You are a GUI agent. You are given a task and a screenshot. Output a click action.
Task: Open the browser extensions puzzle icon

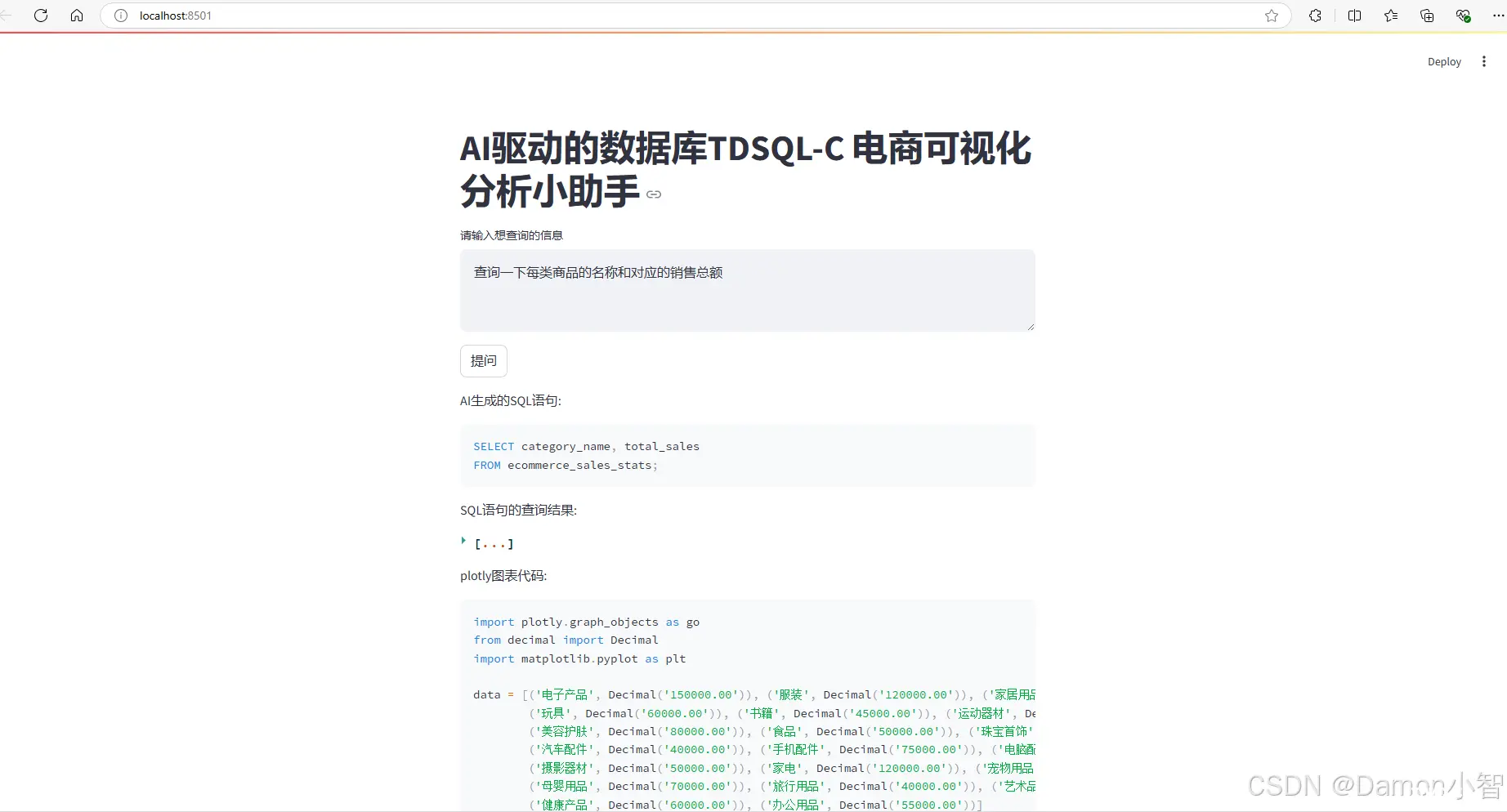(1315, 16)
